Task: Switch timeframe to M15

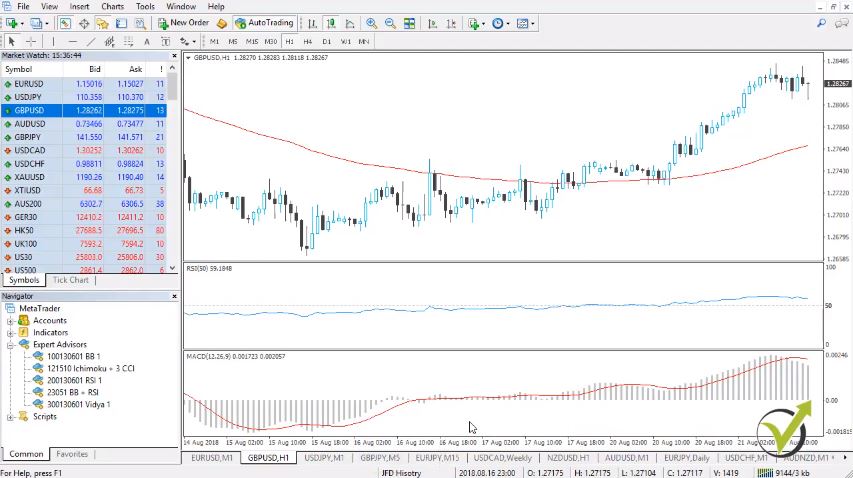Action: coord(252,41)
